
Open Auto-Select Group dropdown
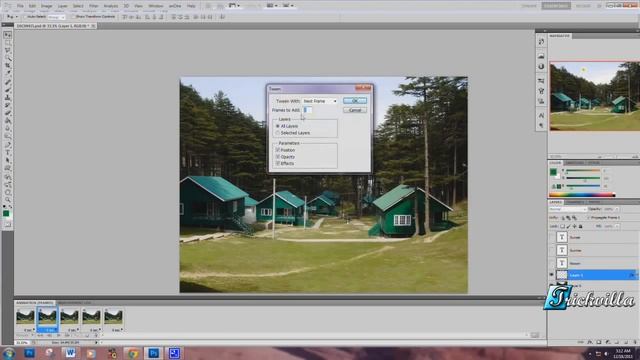[x=56, y=17]
